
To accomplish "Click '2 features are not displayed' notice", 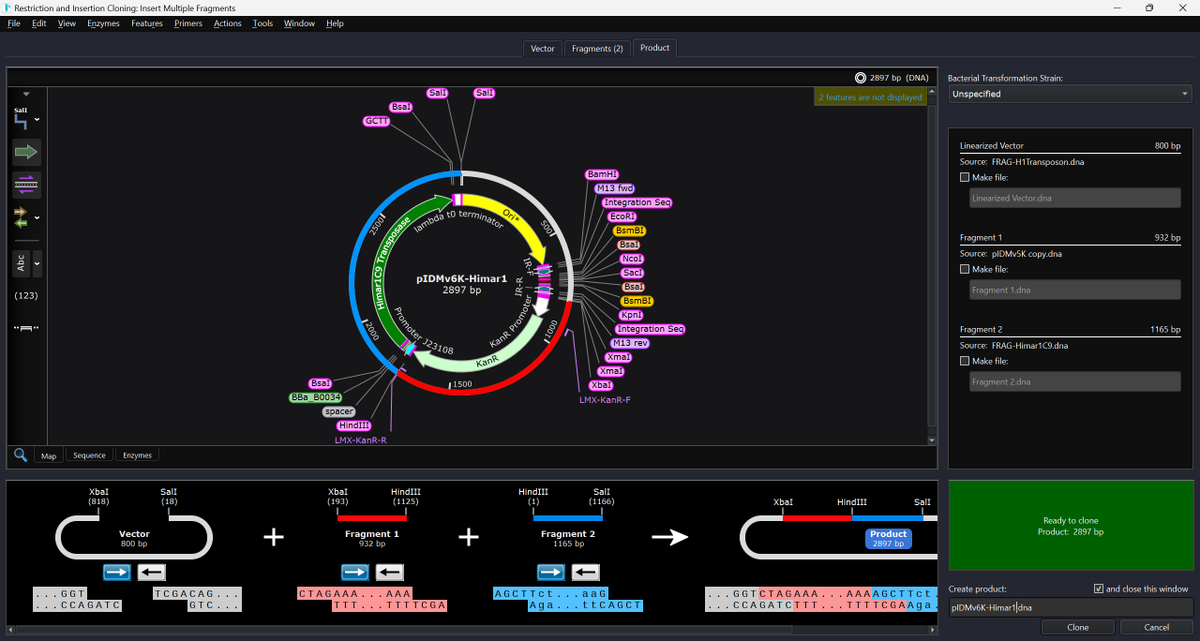I will click(x=870, y=97).
